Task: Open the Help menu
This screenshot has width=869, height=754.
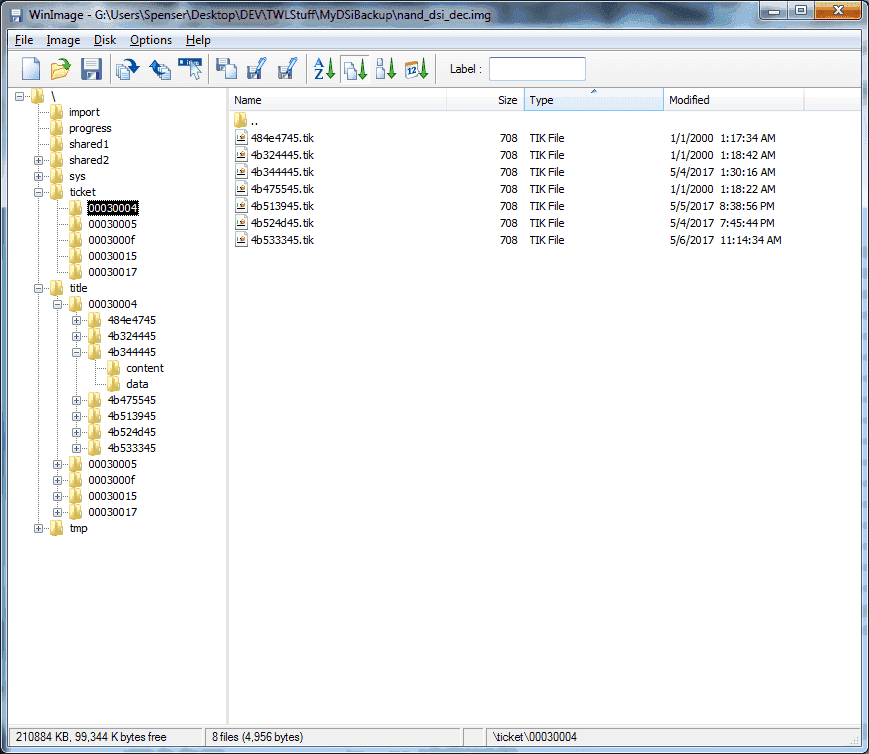Action: coord(198,40)
